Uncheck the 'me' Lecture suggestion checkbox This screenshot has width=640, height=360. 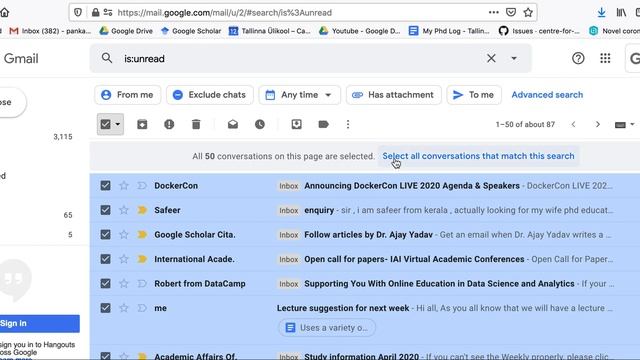point(105,308)
